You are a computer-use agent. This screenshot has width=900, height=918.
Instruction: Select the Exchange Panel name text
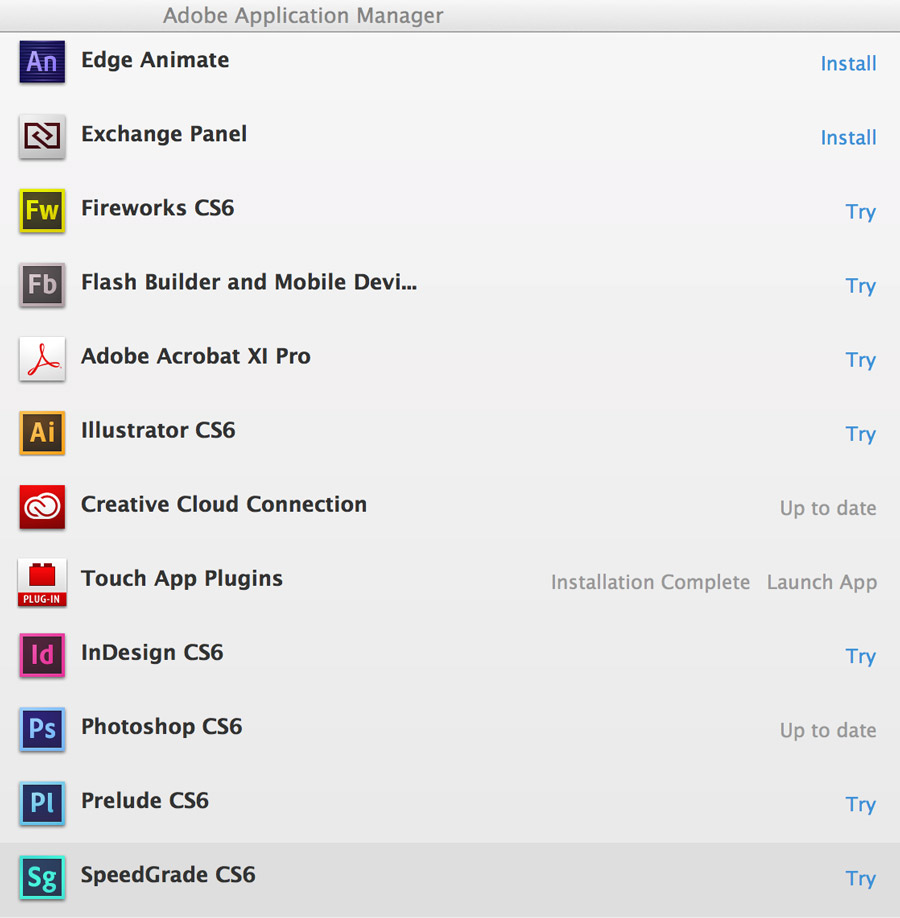coord(164,134)
